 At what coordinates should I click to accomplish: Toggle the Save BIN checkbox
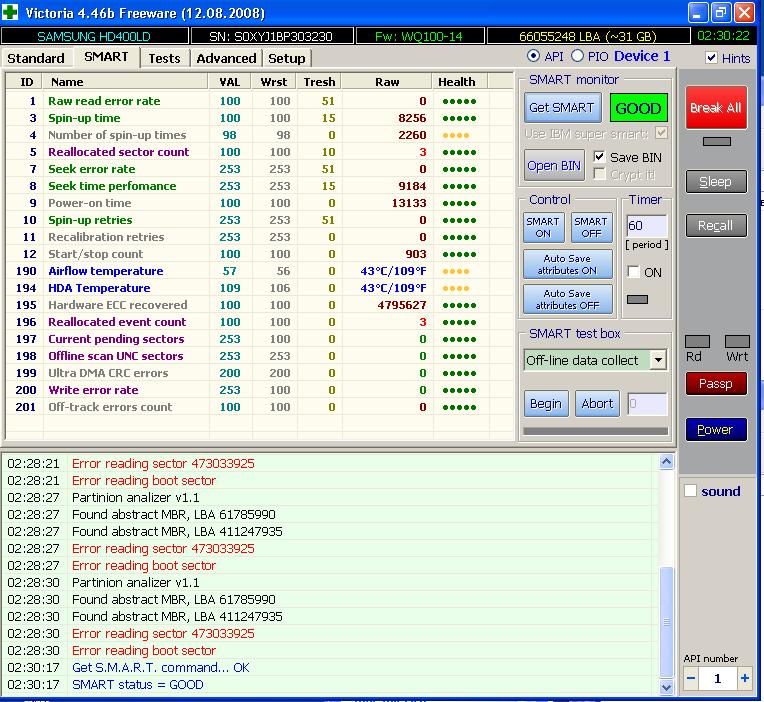point(599,157)
